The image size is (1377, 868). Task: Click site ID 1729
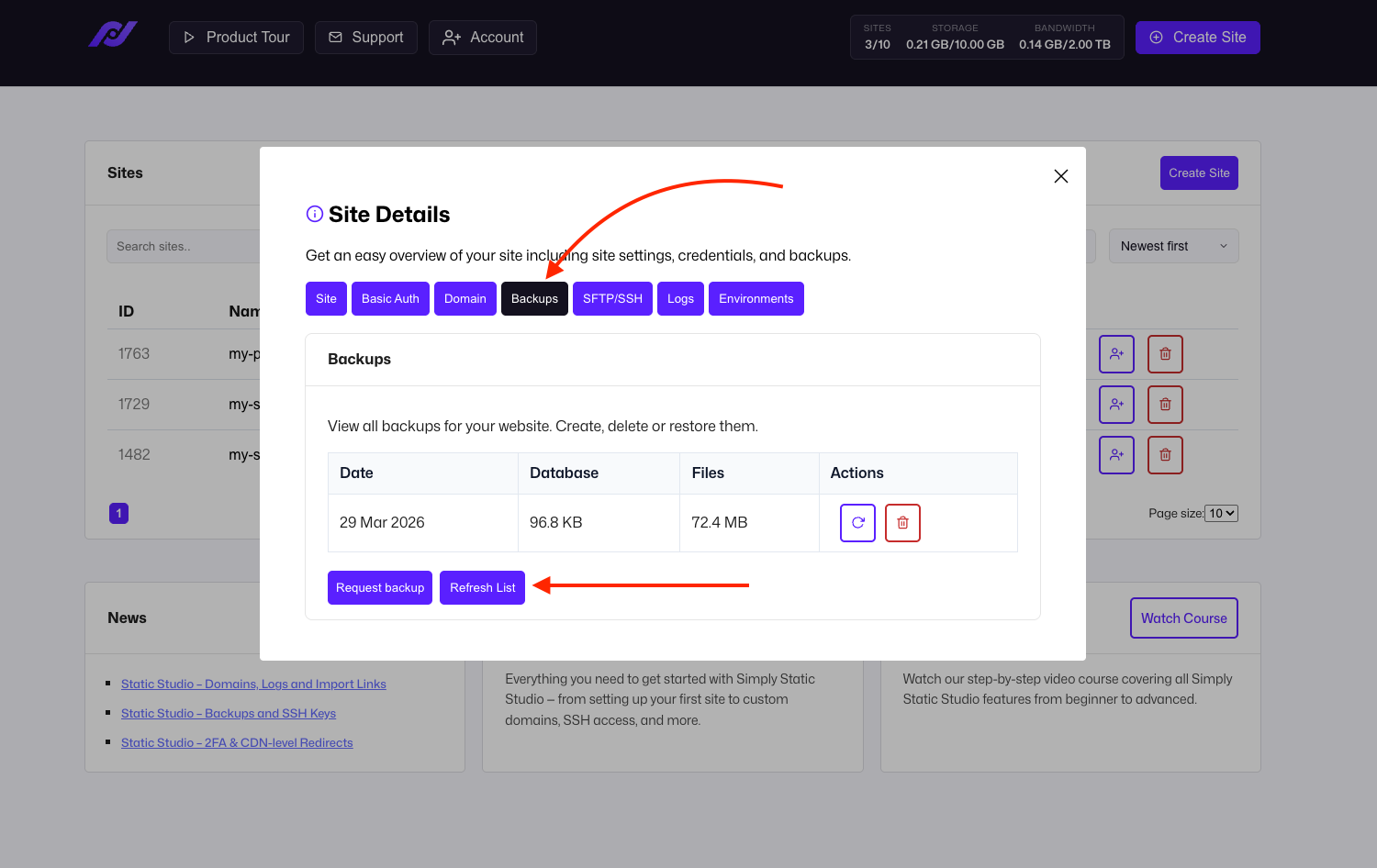click(x=134, y=405)
